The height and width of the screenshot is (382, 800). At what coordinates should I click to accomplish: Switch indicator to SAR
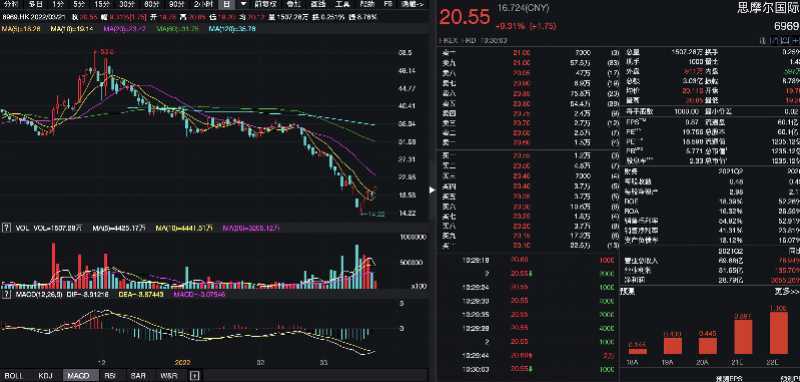(x=138, y=376)
